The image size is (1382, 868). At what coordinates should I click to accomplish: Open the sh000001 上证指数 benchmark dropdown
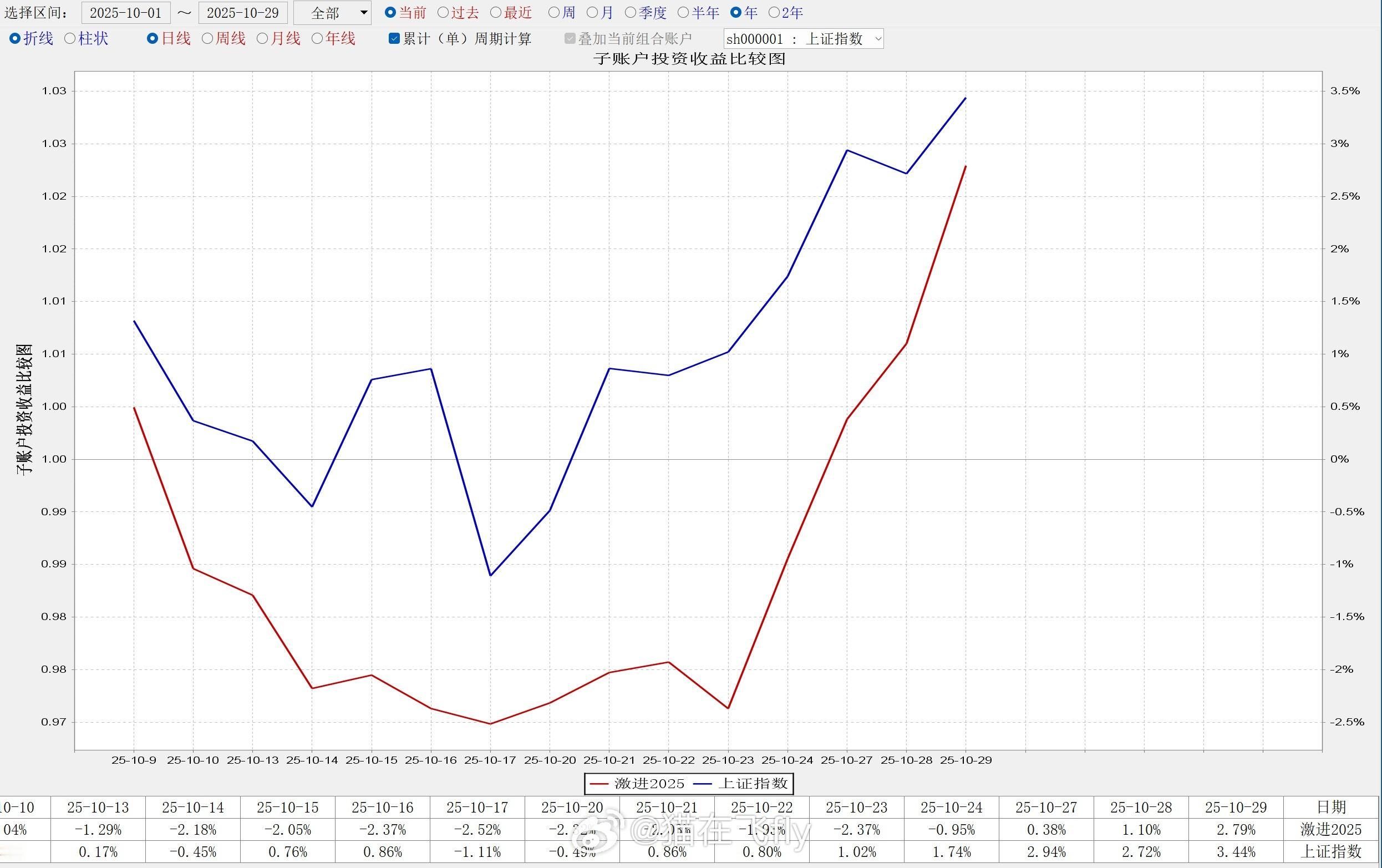click(803, 38)
